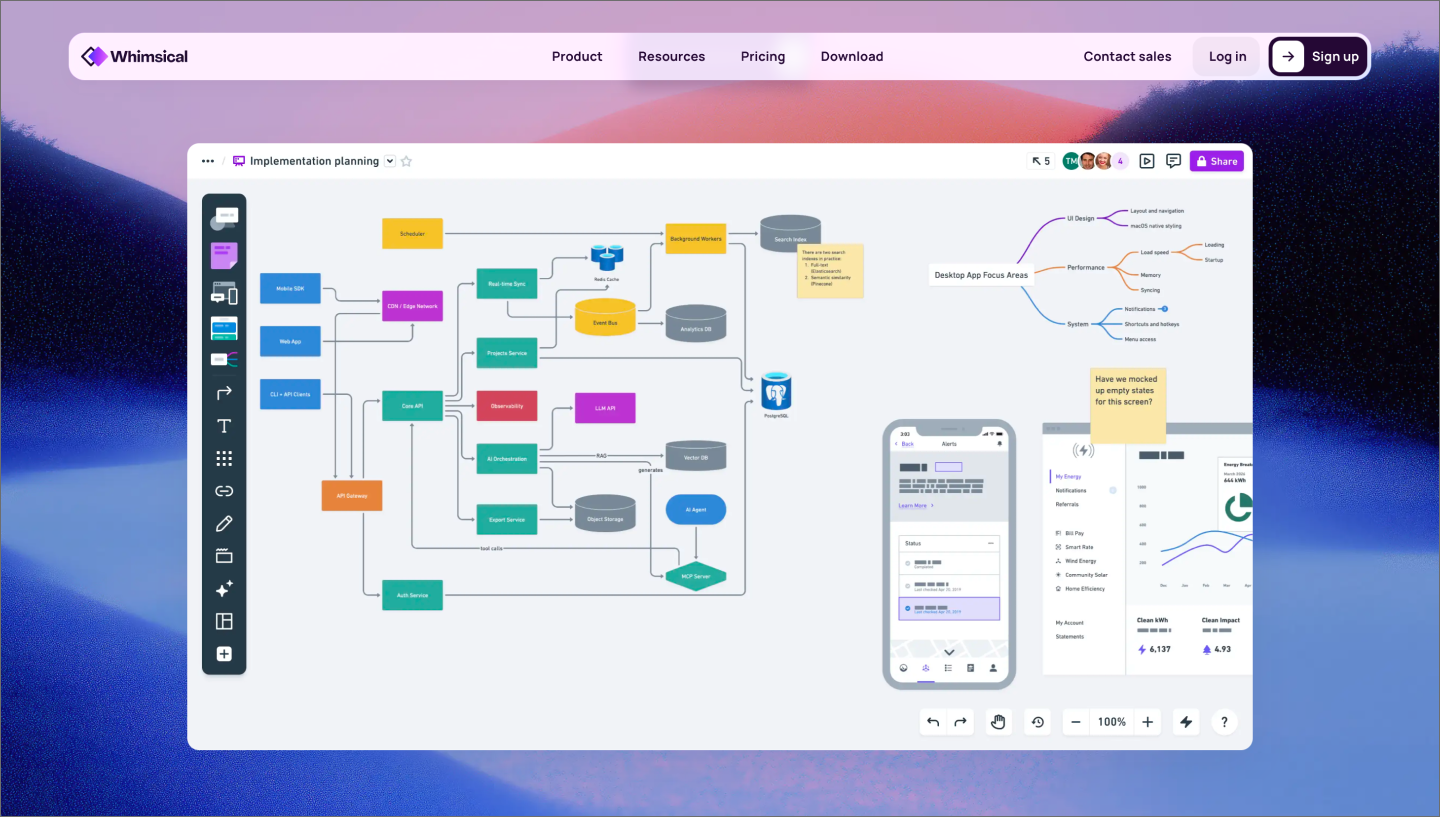
Task: Select the wireframe devices tool
Action: [x=224, y=293]
